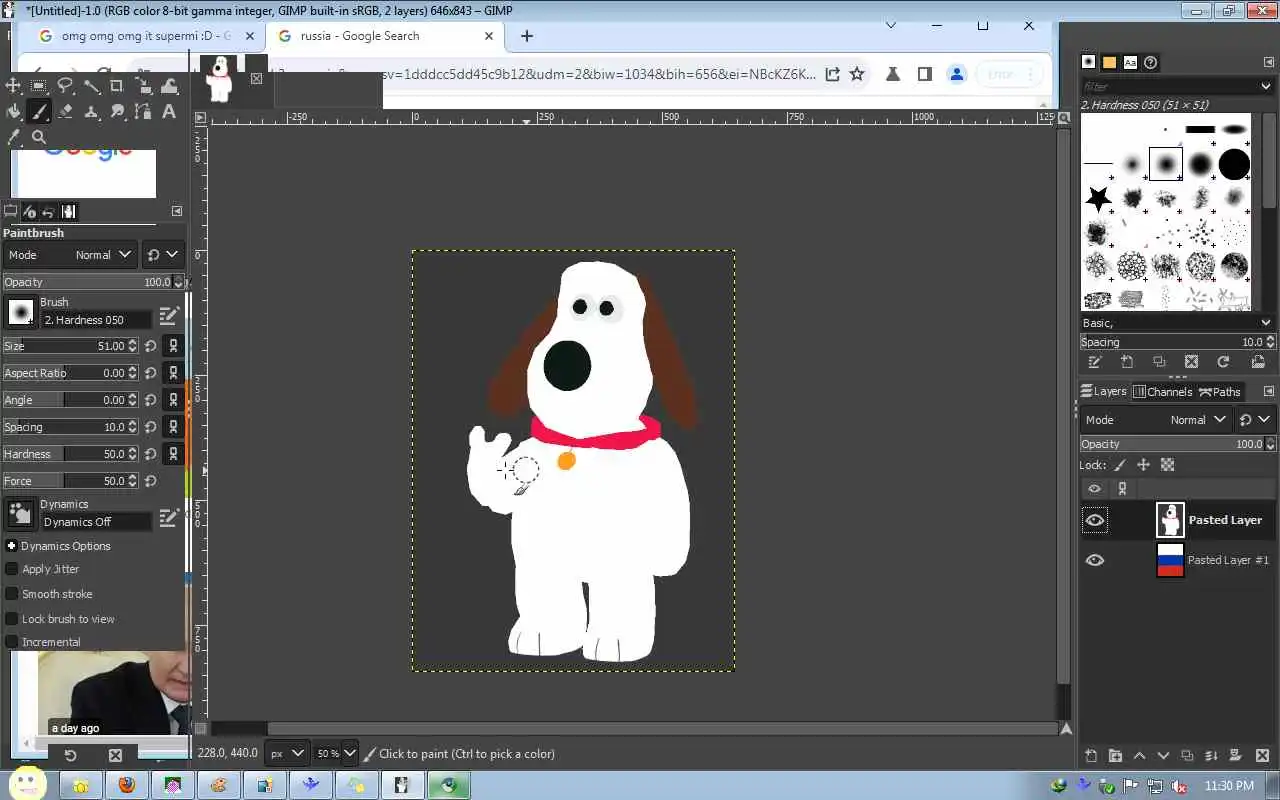Select the Fuzzy Select tool
The height and width of the screenshot is (800, 1280).
[x=91, y=86]
